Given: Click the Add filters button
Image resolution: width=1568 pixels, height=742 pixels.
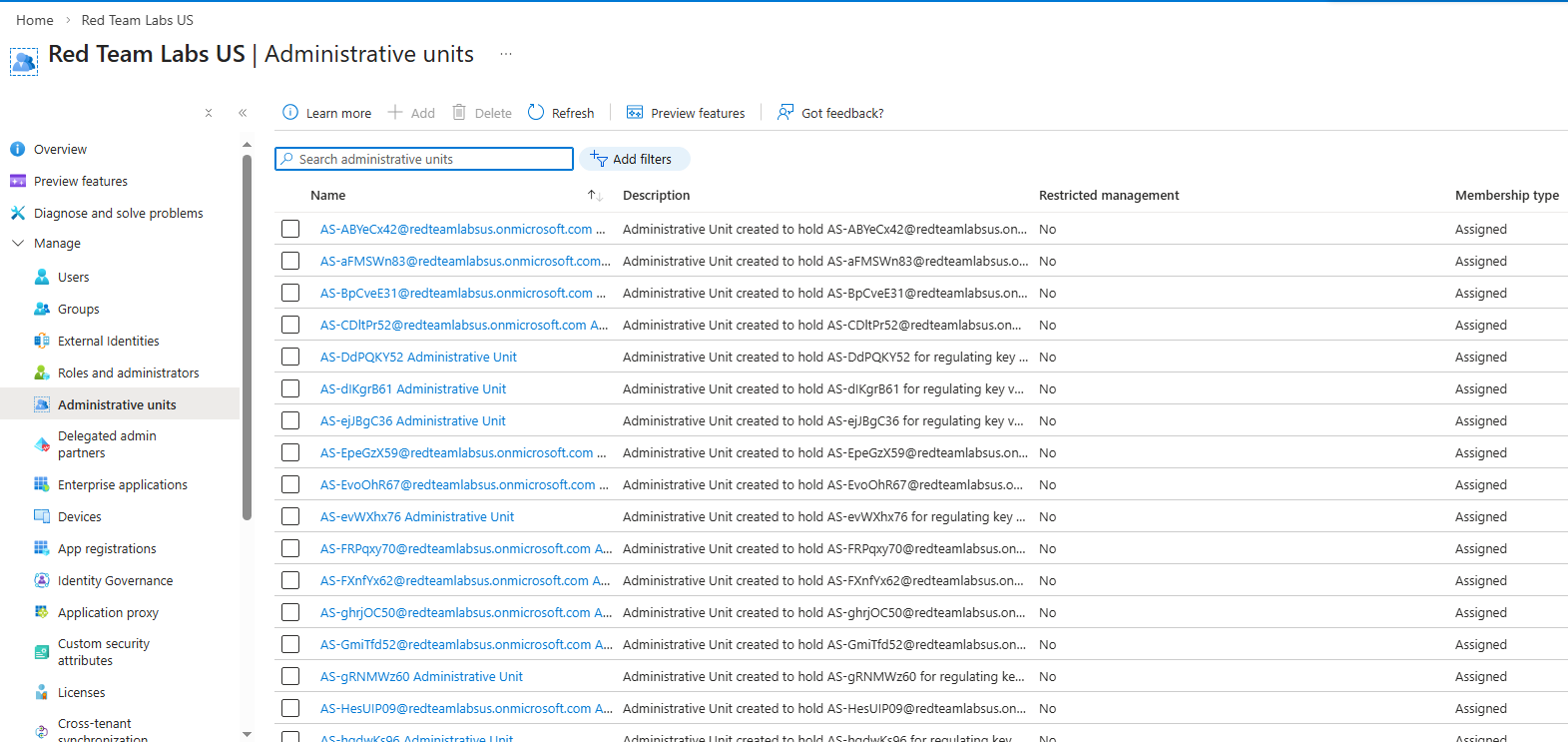Looking at the screenshot, I should 634,160.
